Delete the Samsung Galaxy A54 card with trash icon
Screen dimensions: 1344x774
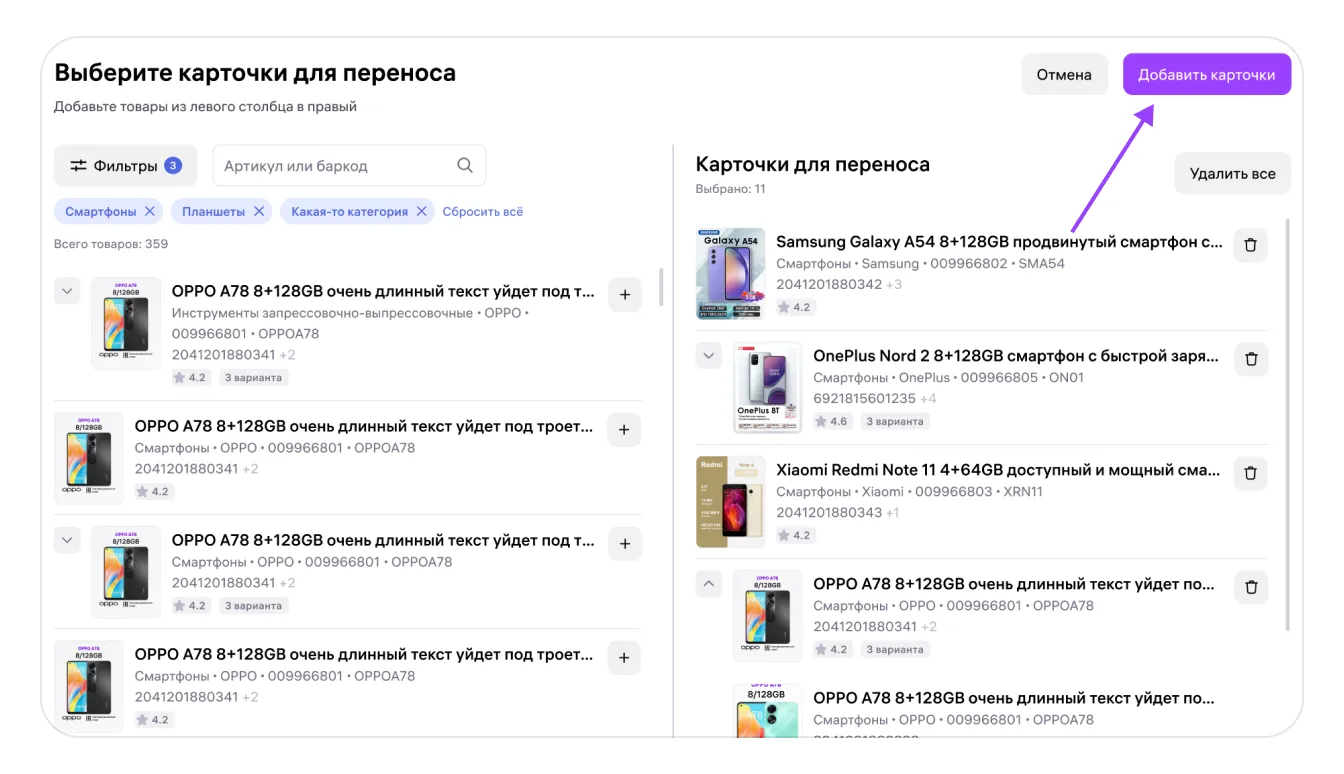click(x=1250, y=245)
